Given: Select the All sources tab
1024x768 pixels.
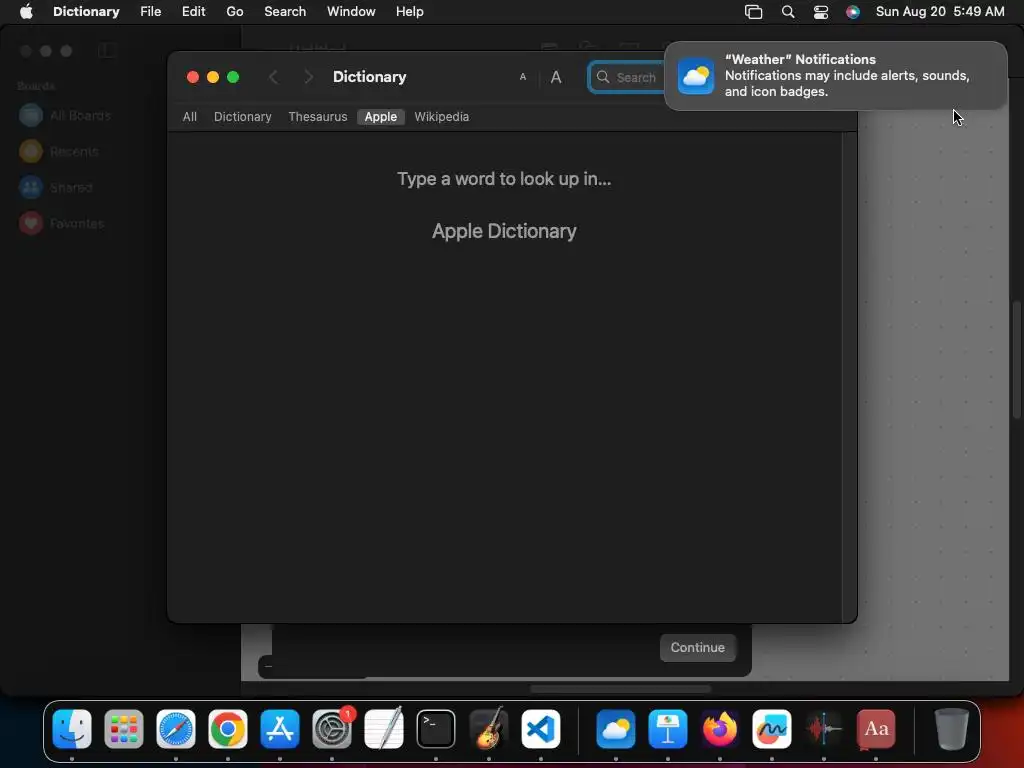Looking at the screenshot, I should click(189, 117).
